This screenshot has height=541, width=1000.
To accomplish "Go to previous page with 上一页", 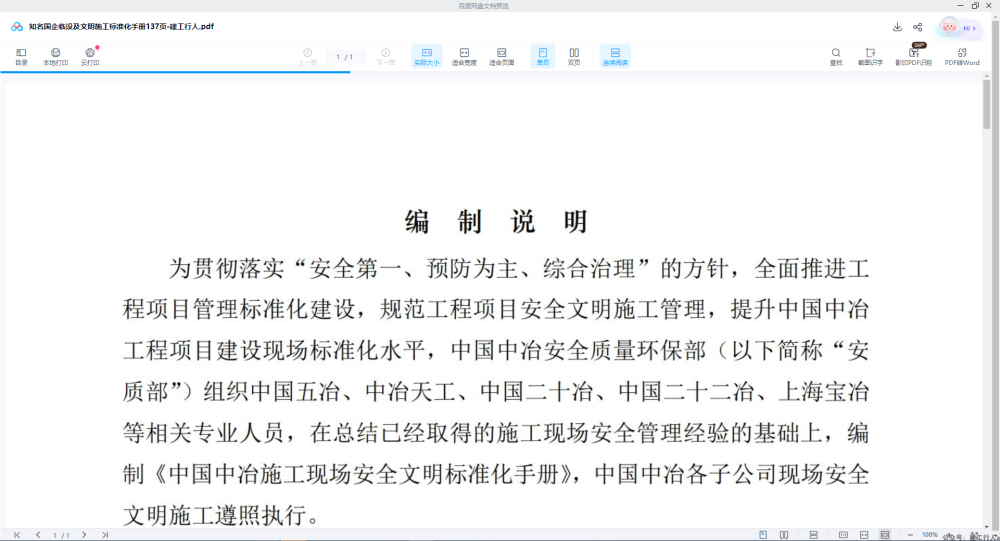I will point(307,56).
